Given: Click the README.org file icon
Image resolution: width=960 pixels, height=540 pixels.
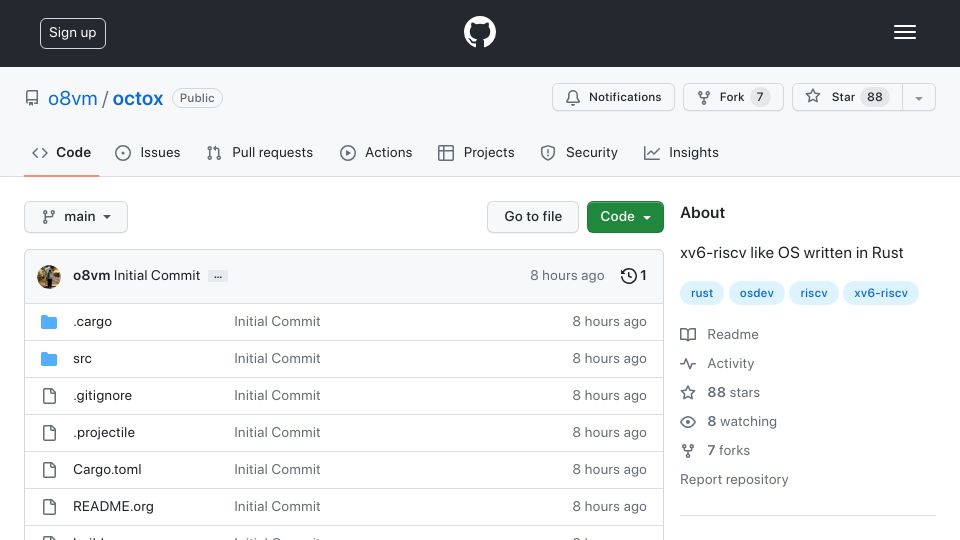Looking at the screenshot, I should point(50,507).
